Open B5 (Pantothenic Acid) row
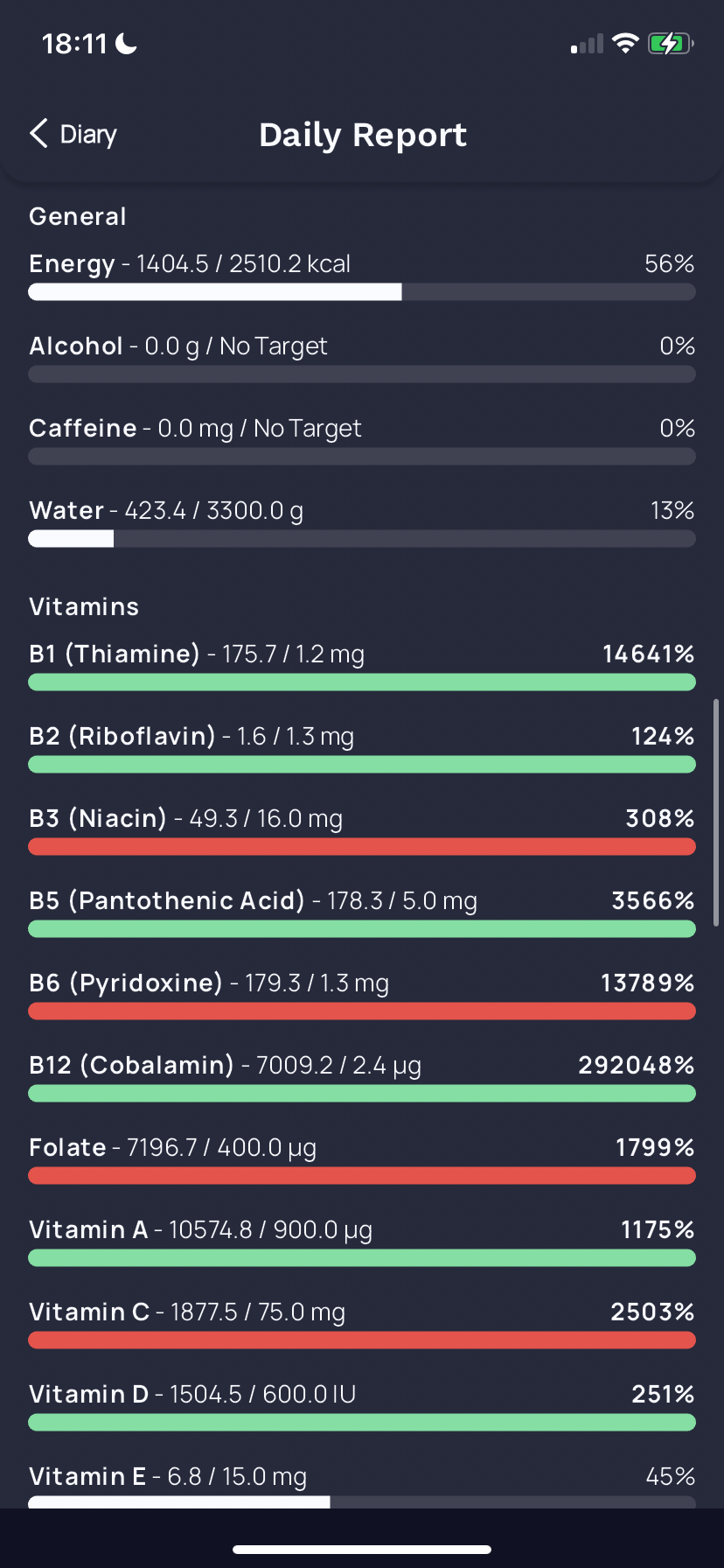The width and height of the screenshot is (724, 1568). coord(362,913)
